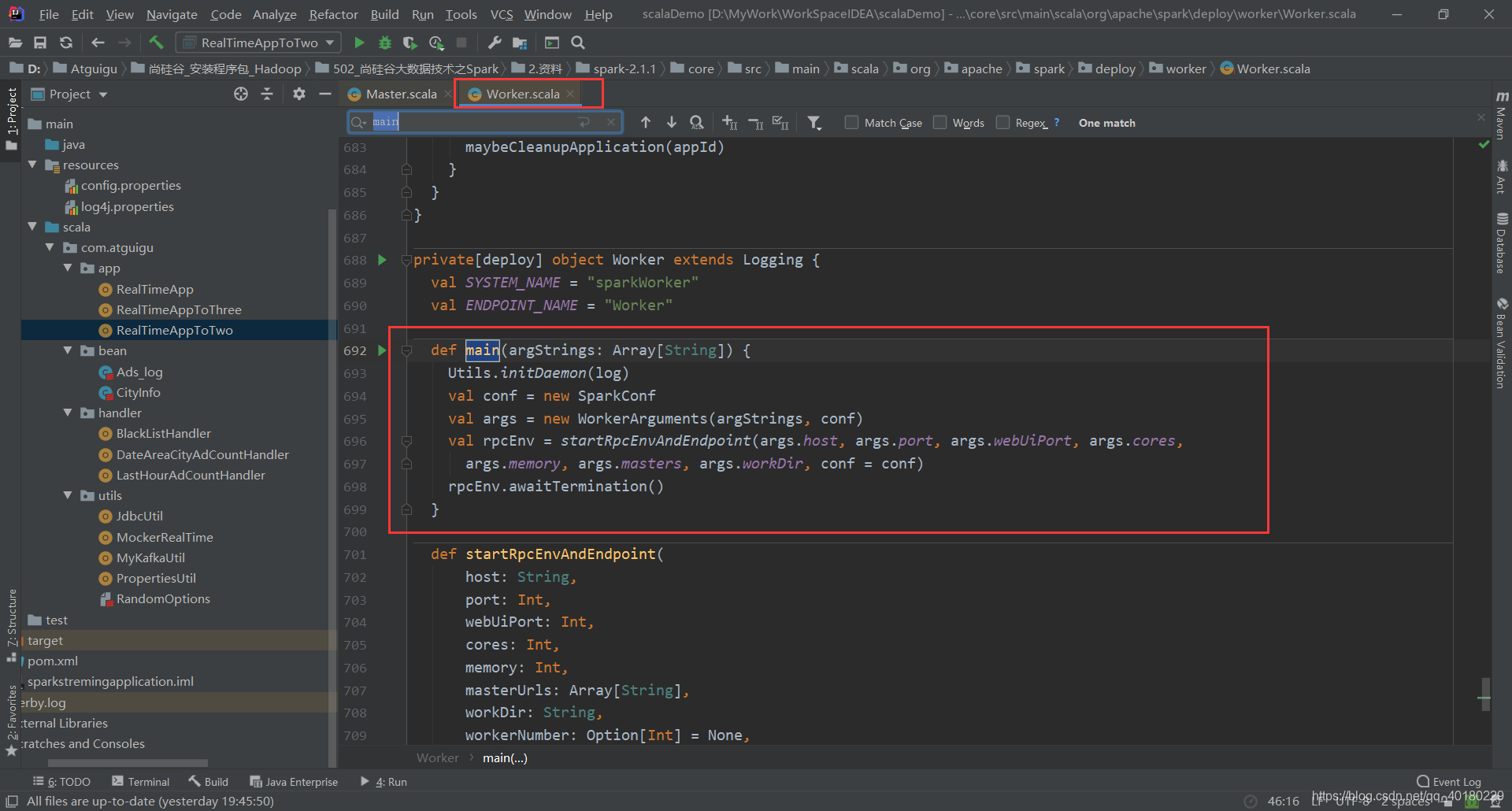Toggle Words checkbox
This screenshot has height=811, width=1512.
click(x=939, y=122)
